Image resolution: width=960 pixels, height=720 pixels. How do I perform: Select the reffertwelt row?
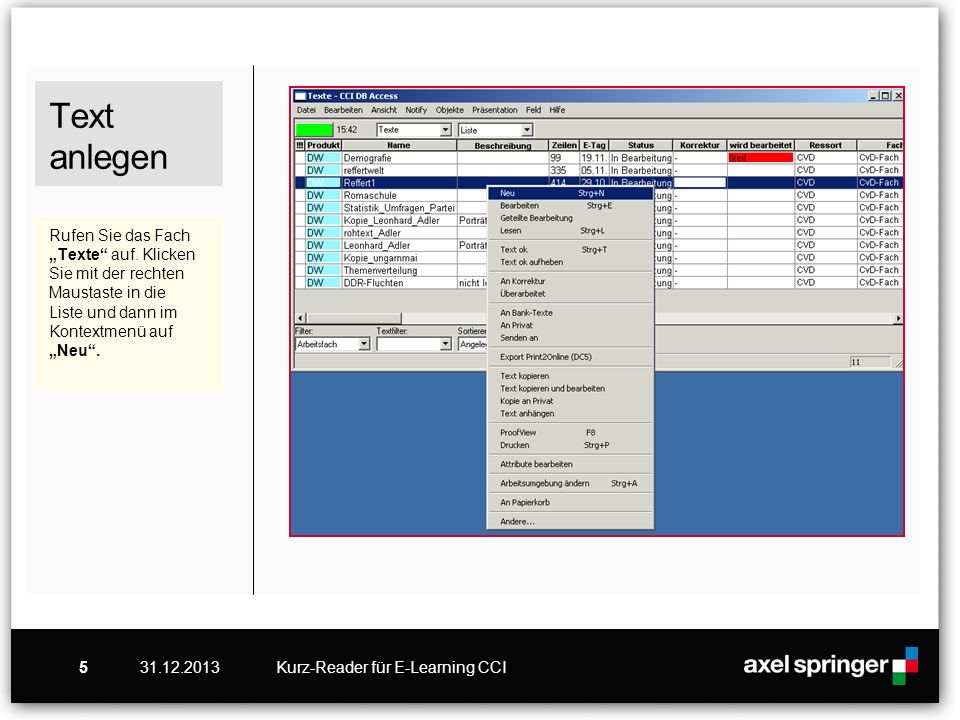pos(599,170)
